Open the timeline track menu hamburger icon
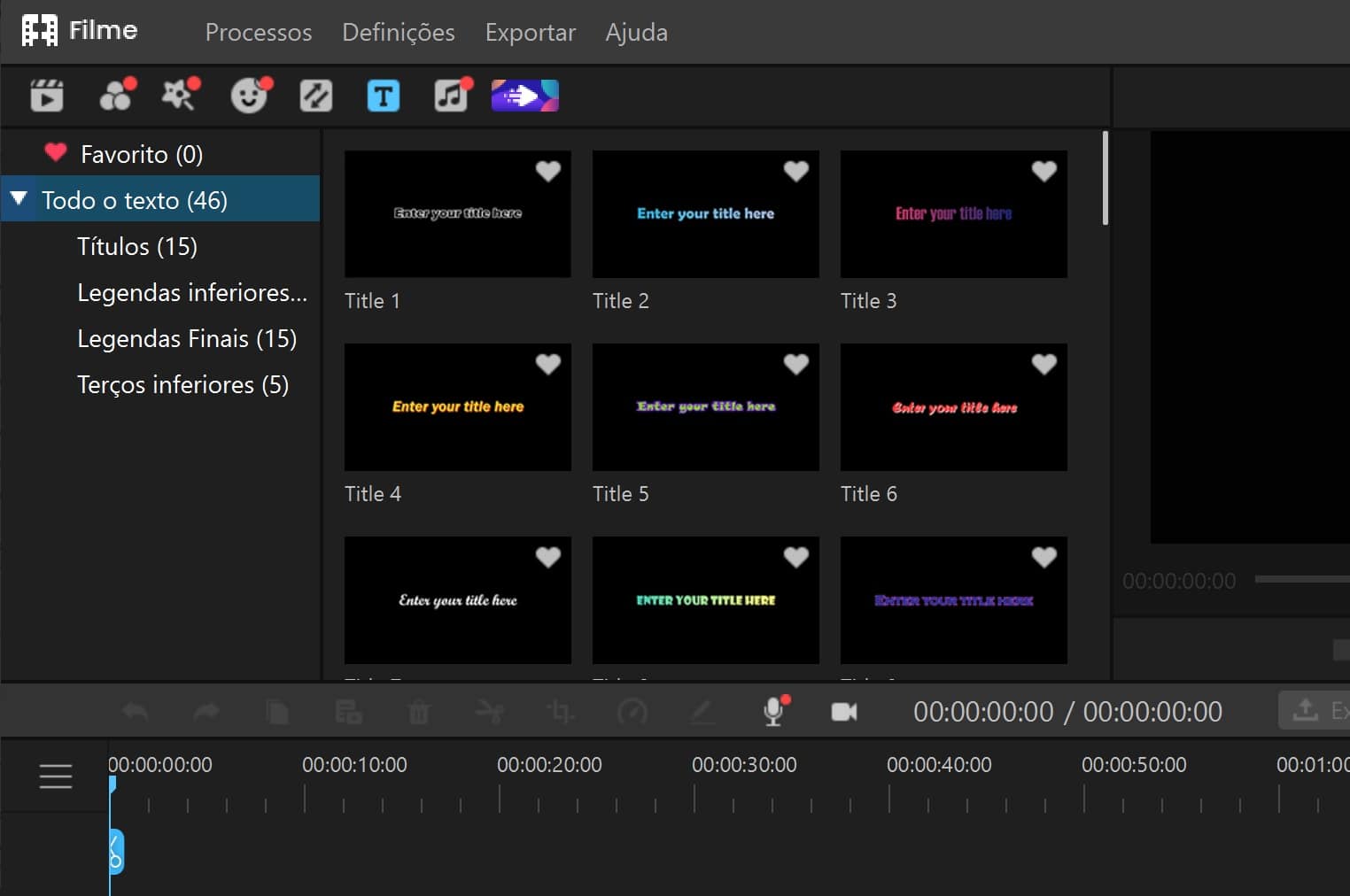Image resolution: width=1350 pixels, height=896 pixels. click(x=56, y=776)
